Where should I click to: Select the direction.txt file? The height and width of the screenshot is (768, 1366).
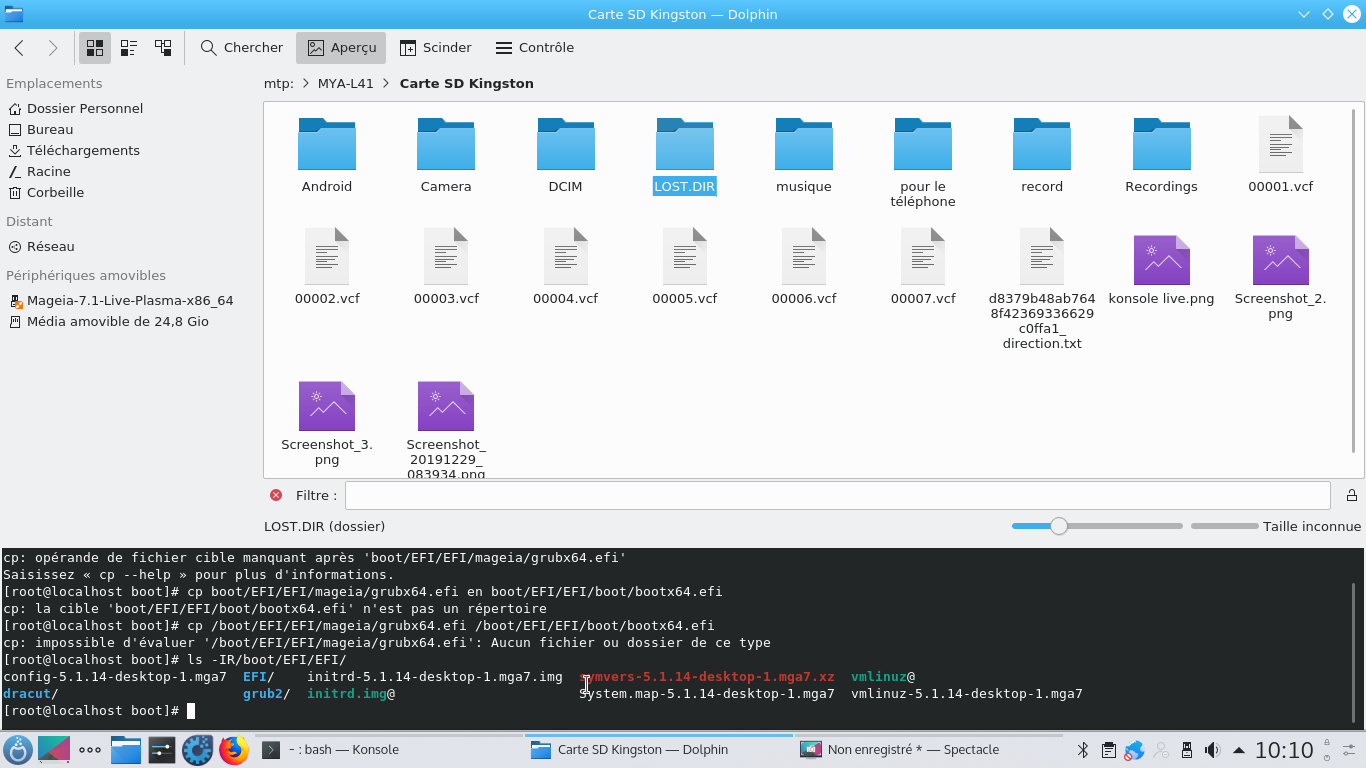click(1042, 289)
